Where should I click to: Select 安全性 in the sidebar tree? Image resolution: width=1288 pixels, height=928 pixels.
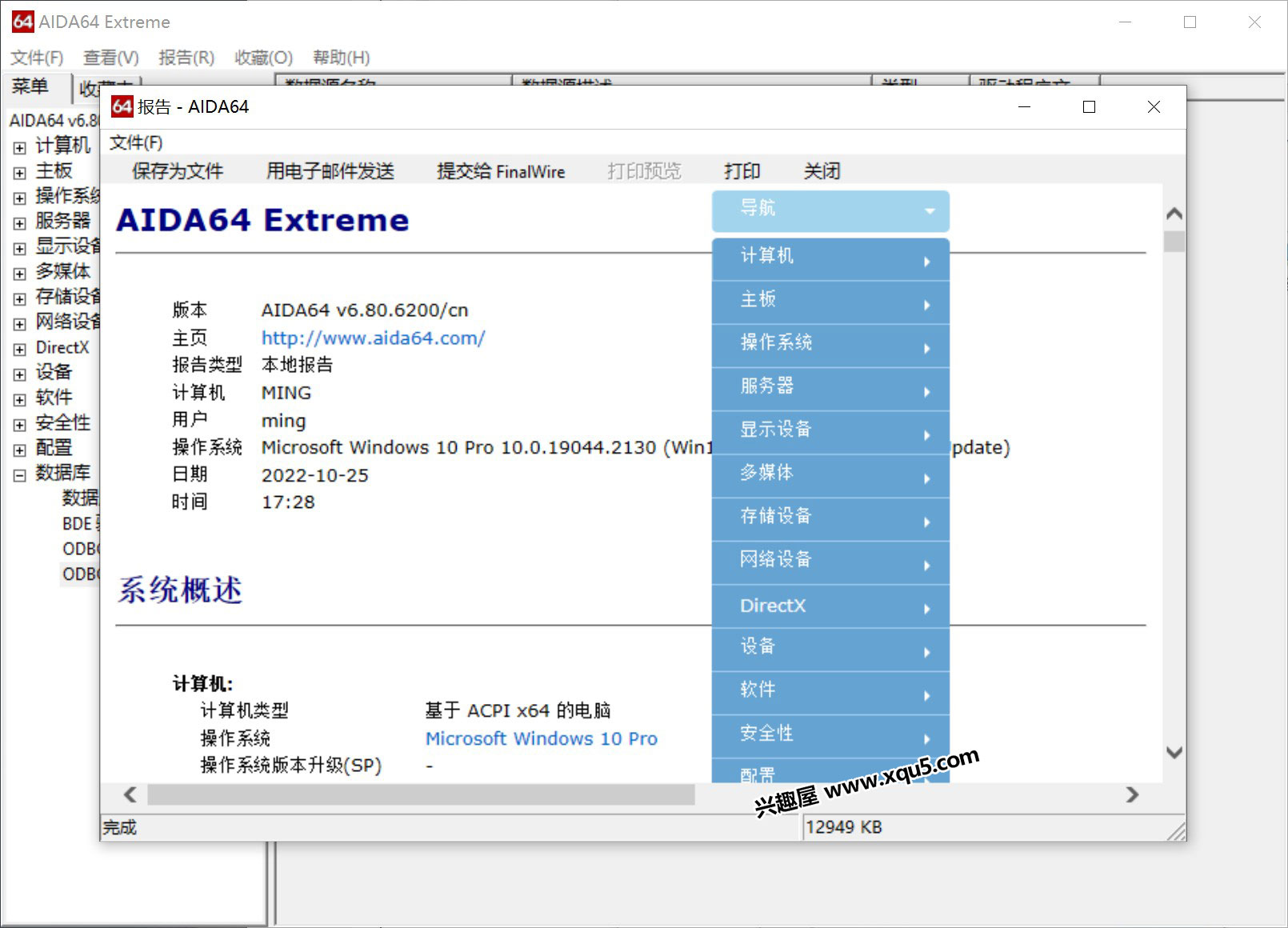63,422
